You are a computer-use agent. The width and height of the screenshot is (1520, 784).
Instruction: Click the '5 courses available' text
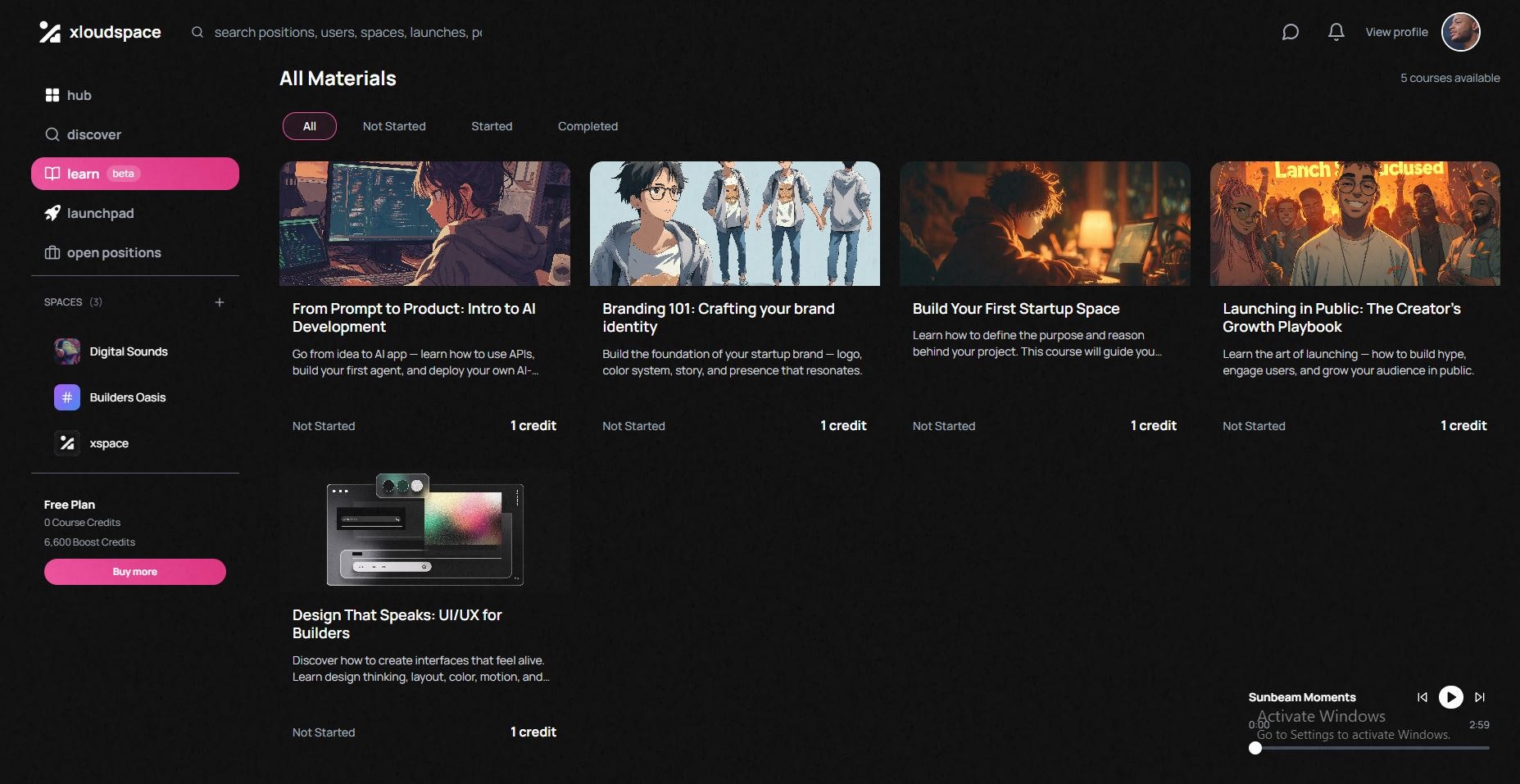(1450, 78)
